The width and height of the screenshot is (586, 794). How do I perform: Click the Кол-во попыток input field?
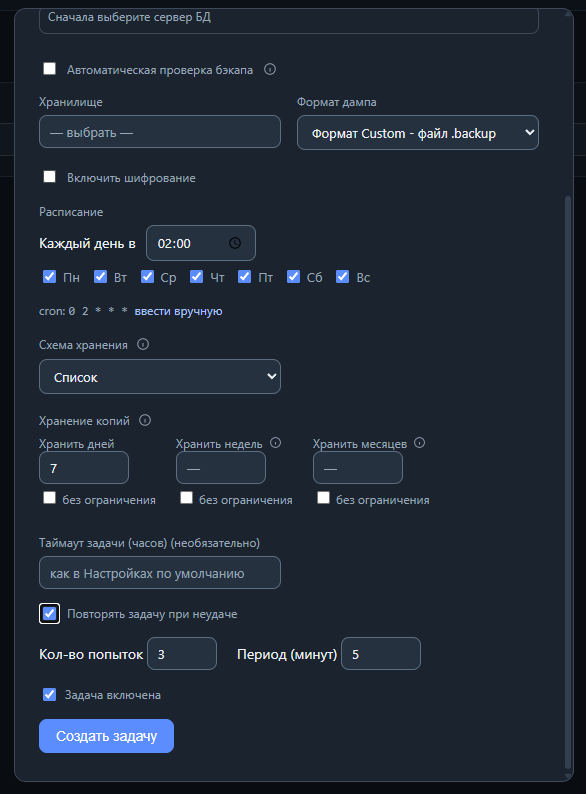click(x=182, y=654)
